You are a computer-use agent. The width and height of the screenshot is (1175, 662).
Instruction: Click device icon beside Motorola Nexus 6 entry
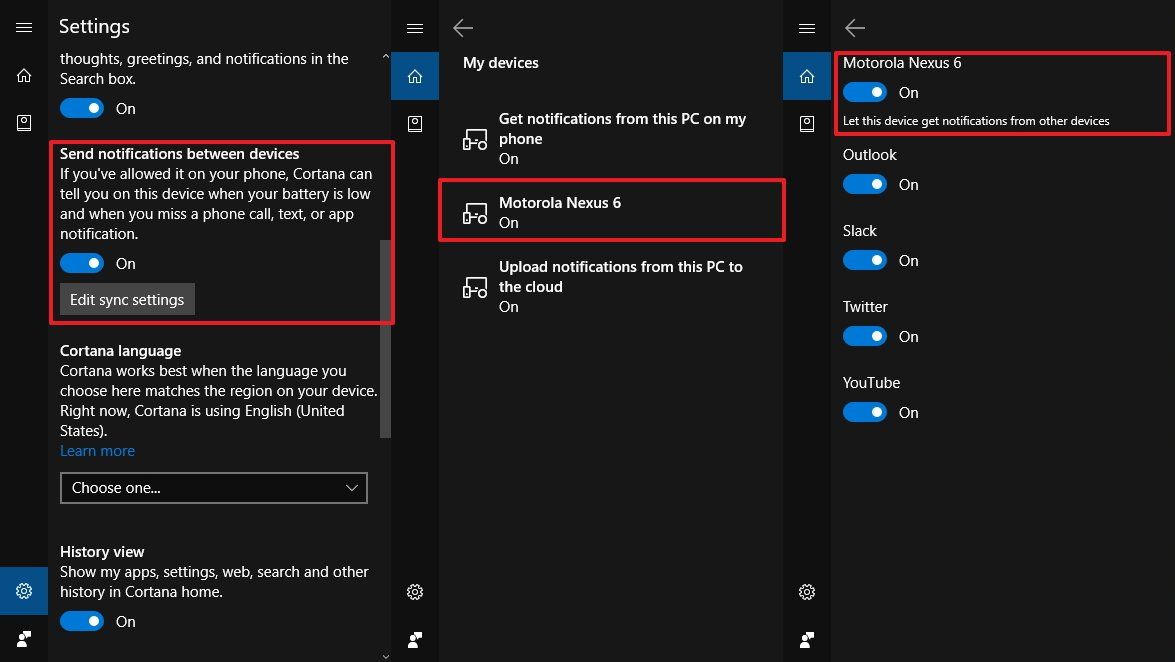pyautogui.click(x=475, y=214)
